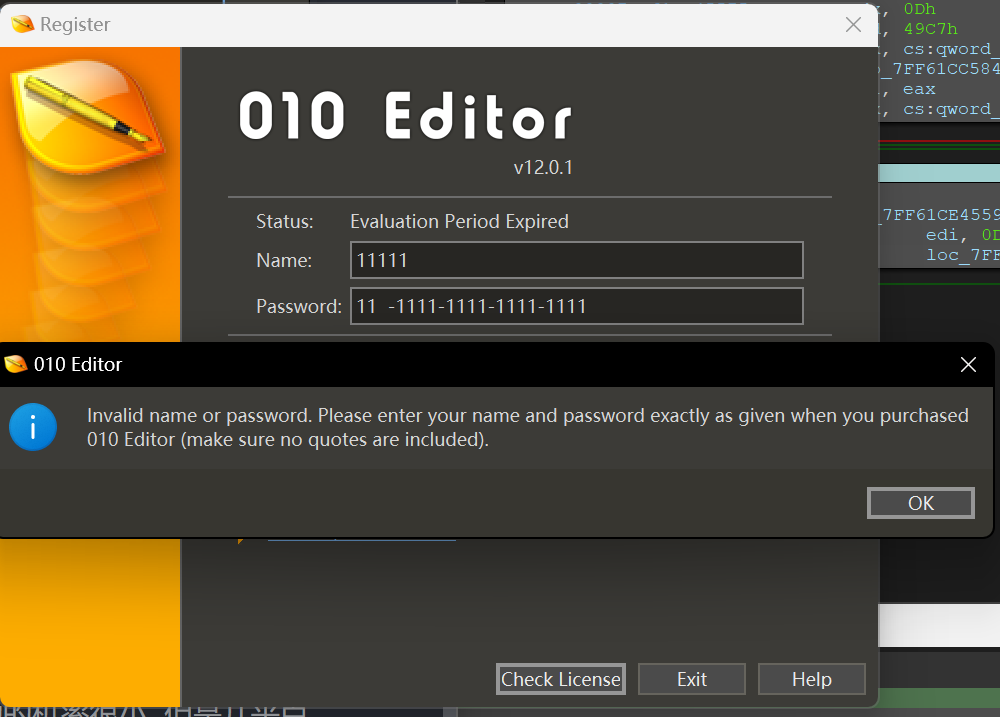
Task: Click the 'Invalid name or password' message text
Action: click(527, 427)
